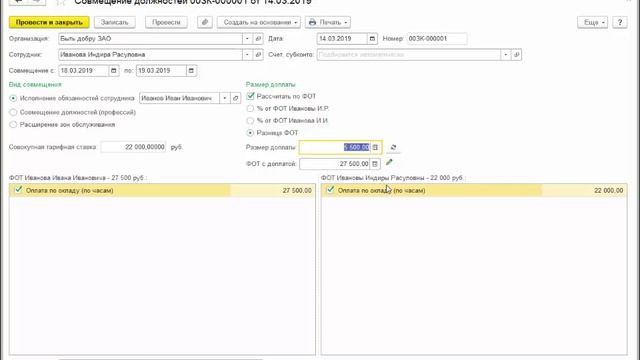640x360 pixels.
Task: Click Совмещение с date field 18.03.2019
Action: coord(83,71)
